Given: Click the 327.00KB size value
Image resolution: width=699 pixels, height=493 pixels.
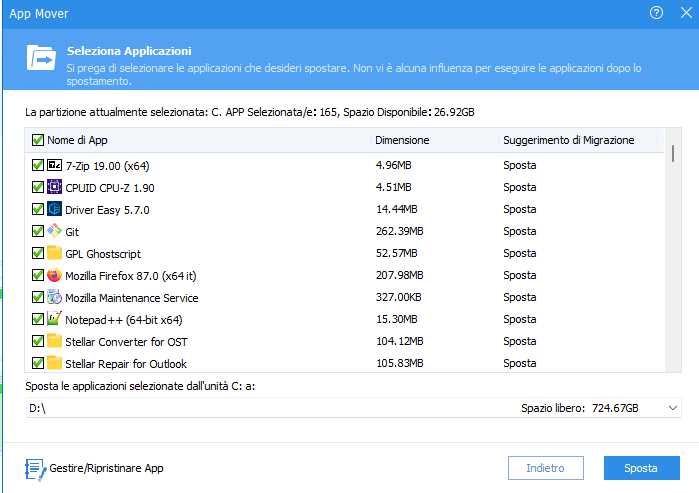Looking at the screenshot, I should point(399,297).
